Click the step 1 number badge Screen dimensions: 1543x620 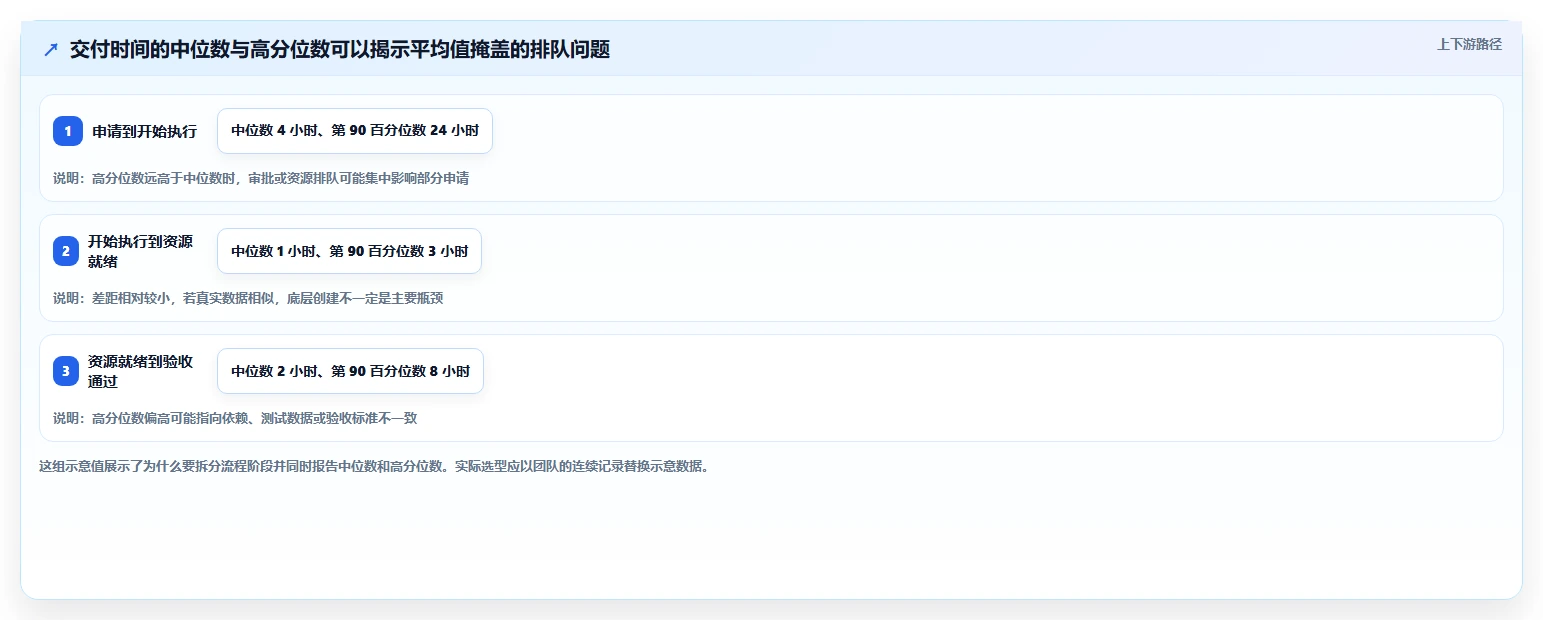pyautogui.click(x=68, y=131)
